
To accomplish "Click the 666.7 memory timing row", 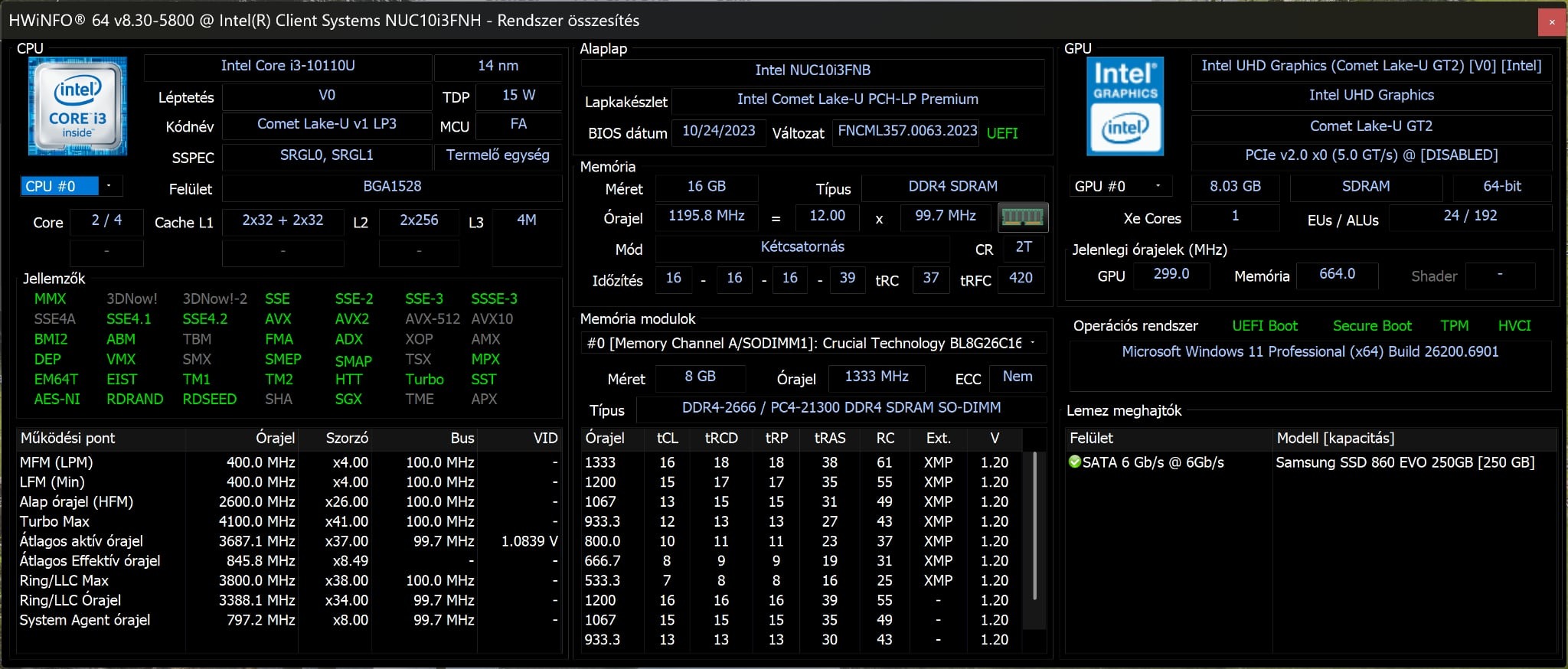I will [x=803, y=561].
